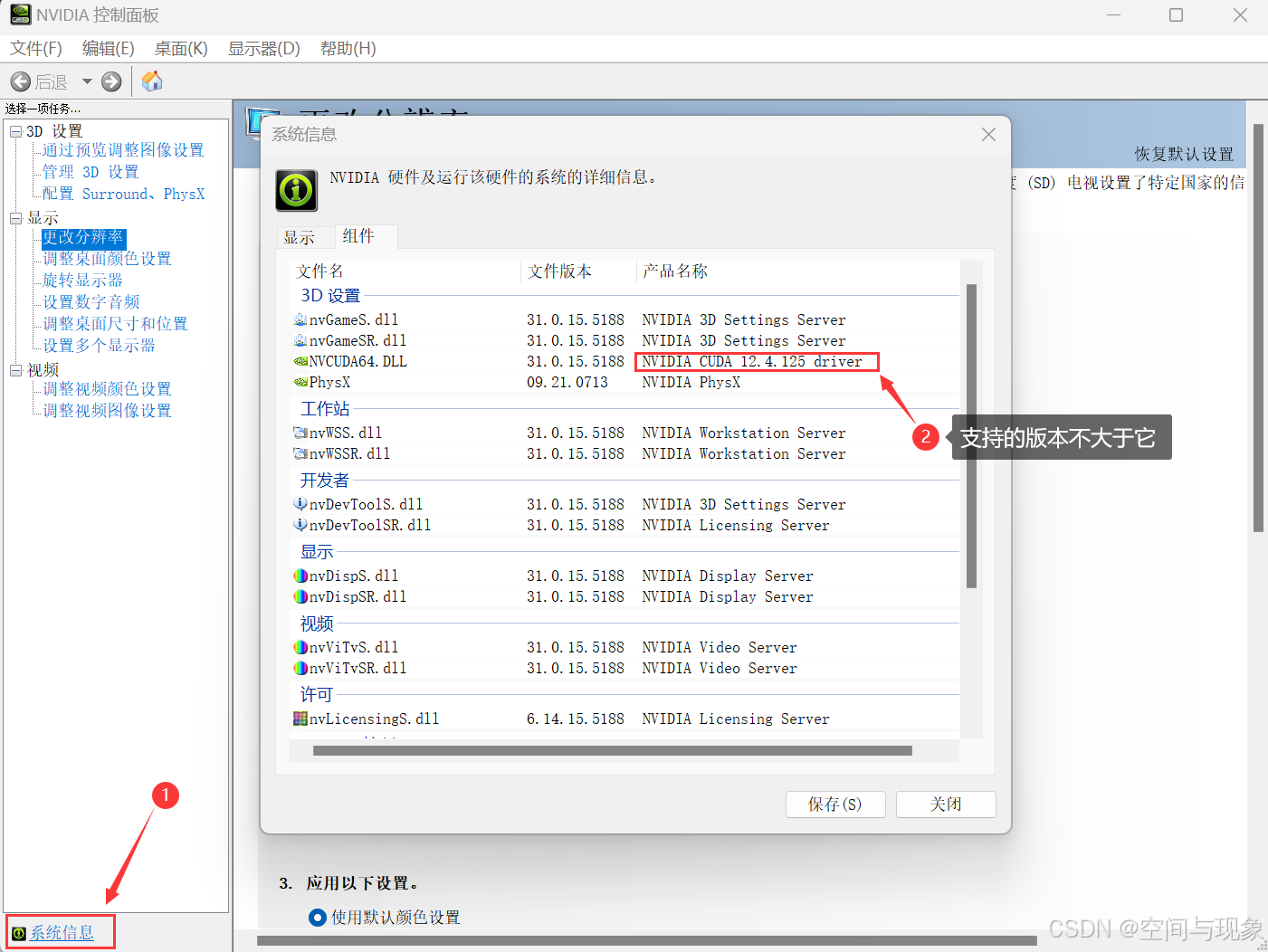Click the nvWSS.dll file icon
This screenshot has height=952, width=1268.
[x=300, y=433]
